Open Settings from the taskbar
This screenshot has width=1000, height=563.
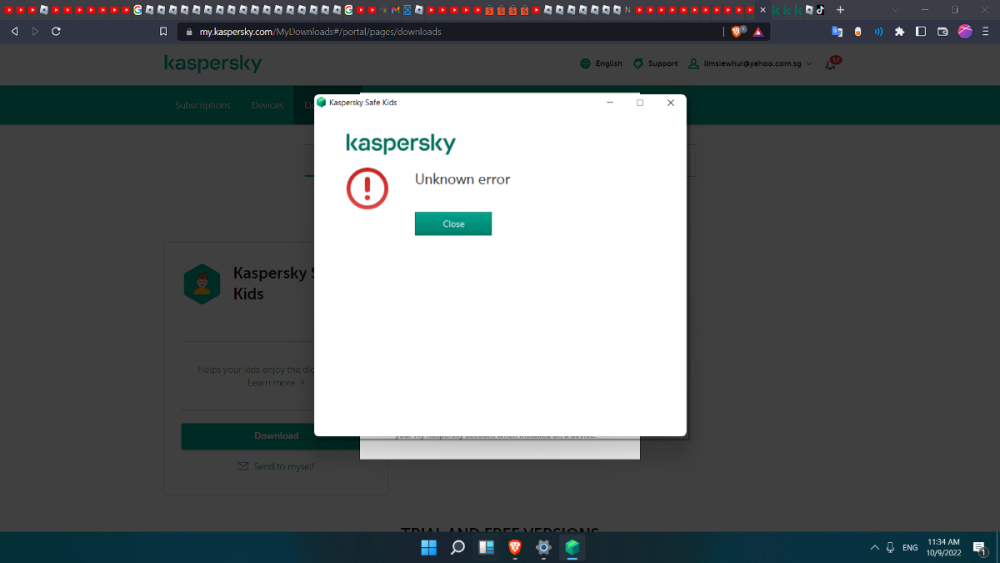point(543,547)
